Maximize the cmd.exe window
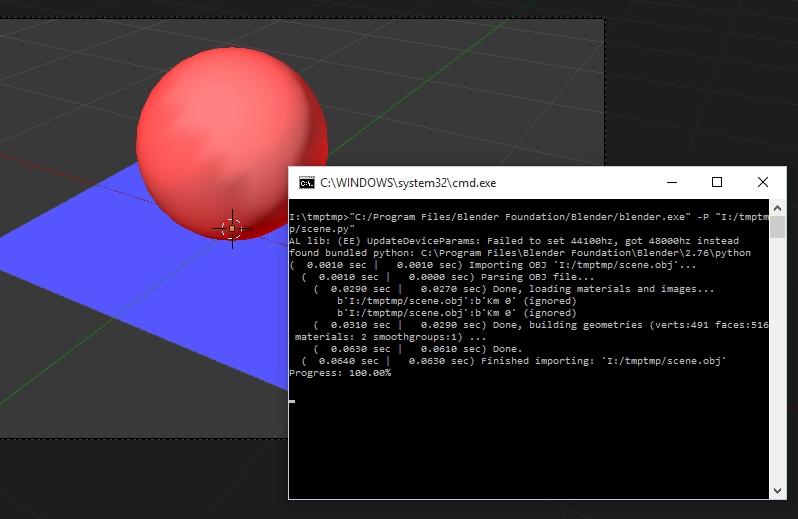This screenshot has height=519, width=798. 717,182
